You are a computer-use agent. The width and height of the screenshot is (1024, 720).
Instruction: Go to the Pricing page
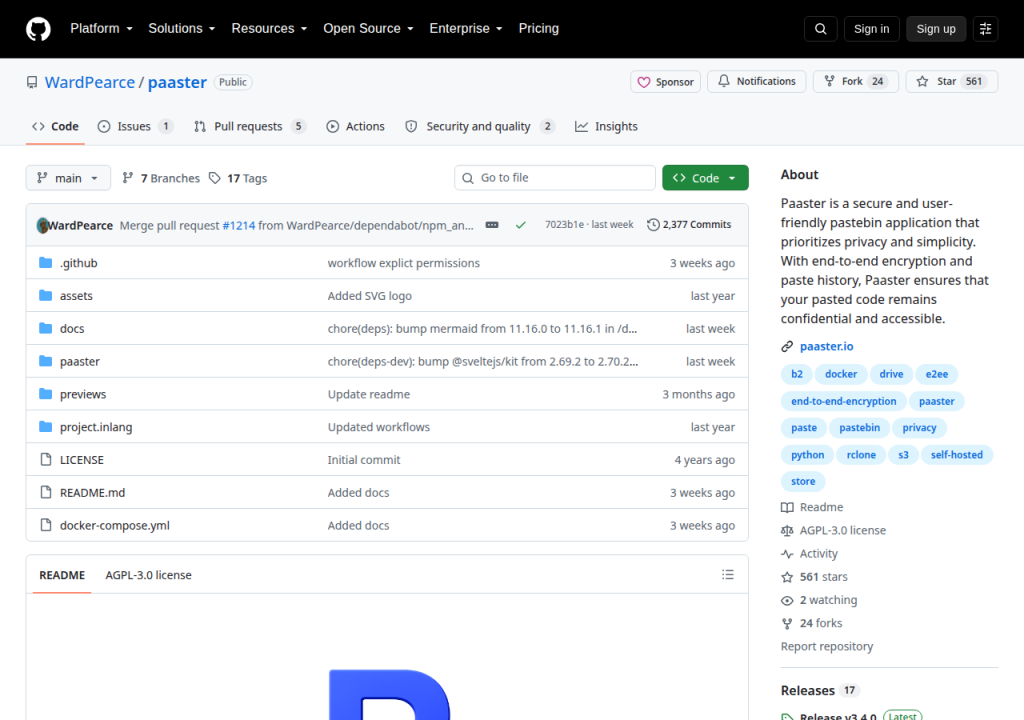click(x=539, y=29)
